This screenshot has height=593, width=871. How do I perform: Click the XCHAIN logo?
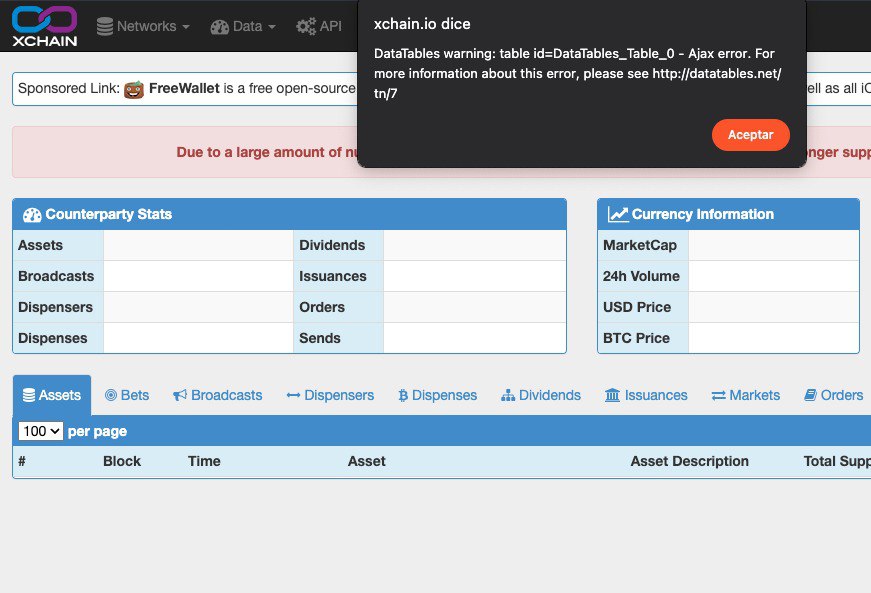coord(44,26)
